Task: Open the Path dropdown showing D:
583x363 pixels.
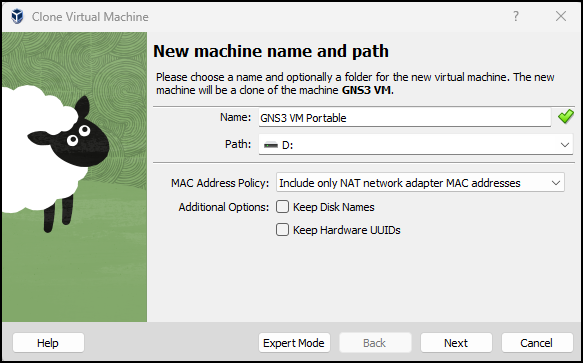Action: tap(416, 145)
